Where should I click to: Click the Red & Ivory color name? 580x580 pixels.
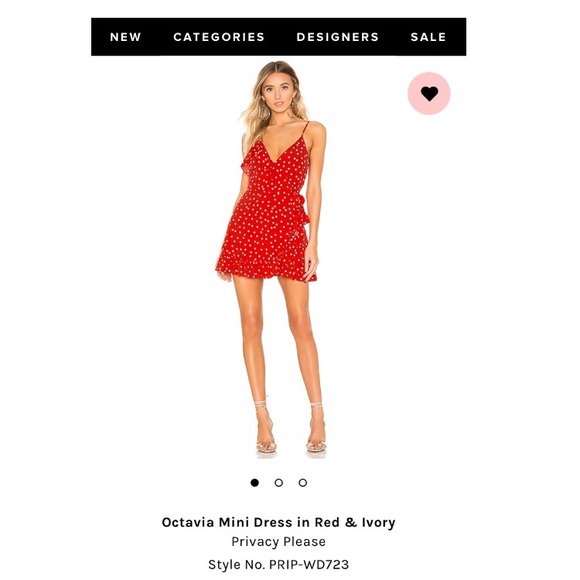pyautogui.click(x=355, y=522)
